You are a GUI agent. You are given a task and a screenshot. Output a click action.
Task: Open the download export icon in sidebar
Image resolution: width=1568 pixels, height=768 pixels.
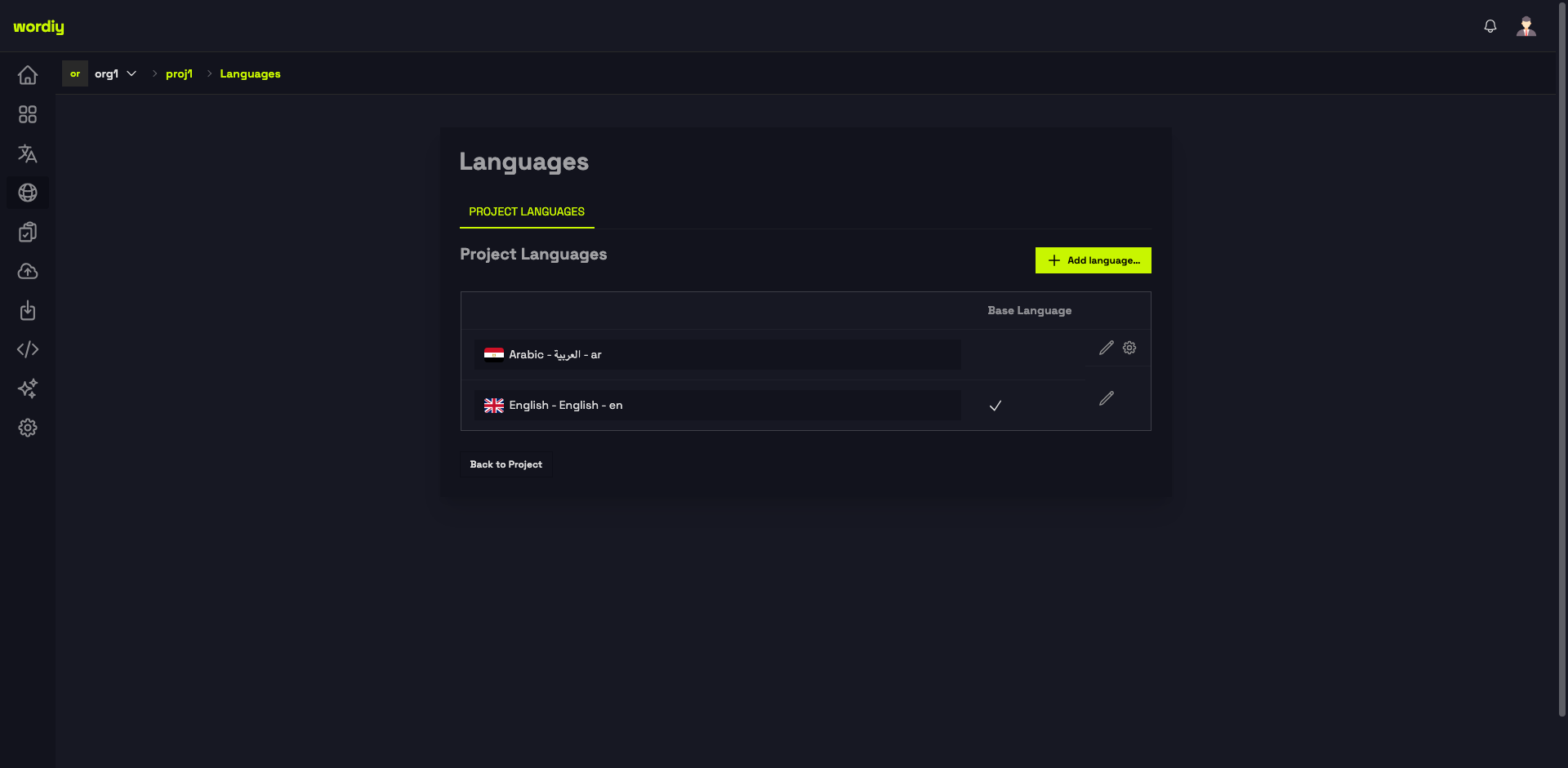28,310
